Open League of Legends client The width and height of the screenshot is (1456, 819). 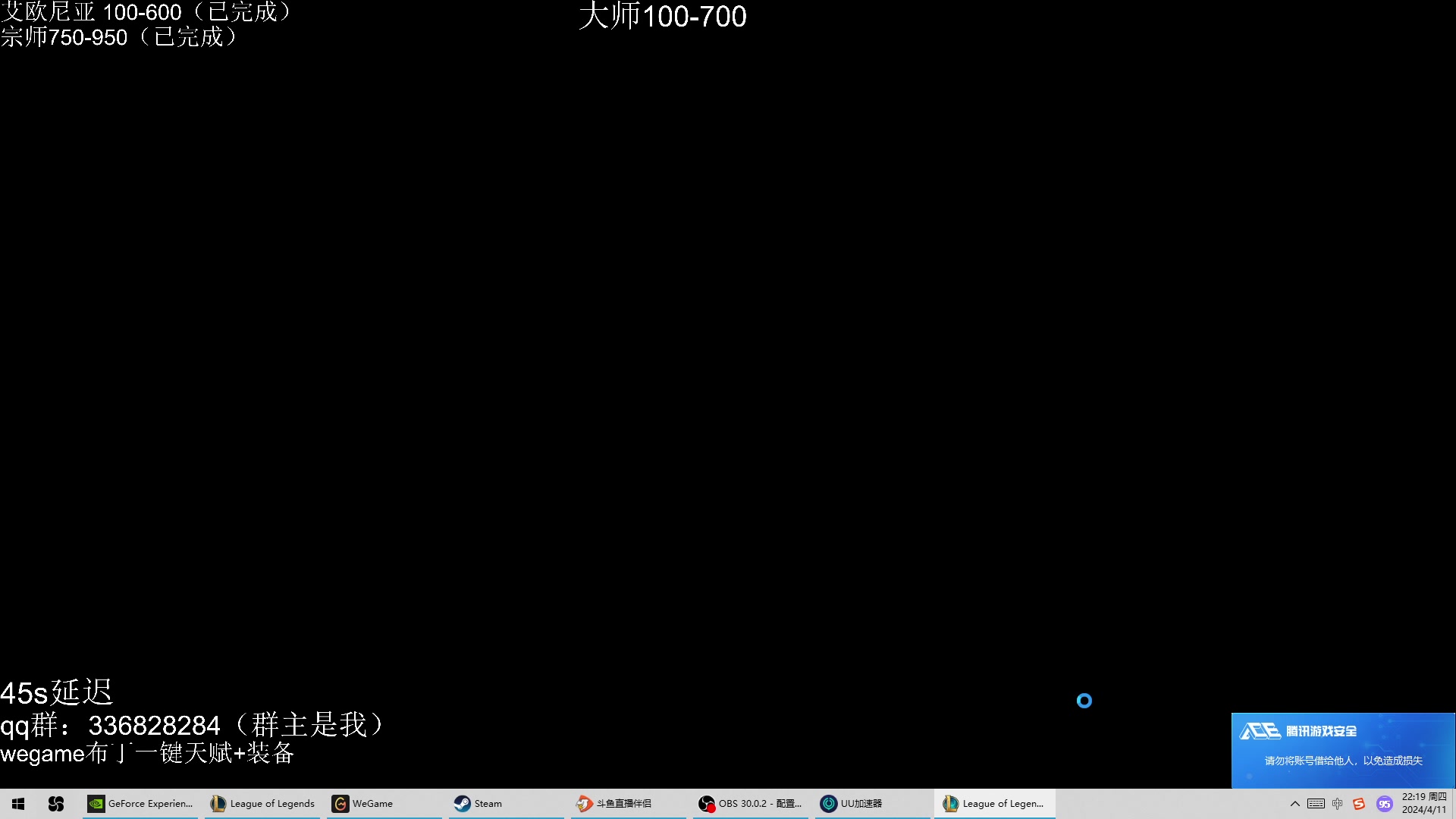pyautogui.click(x=993, y=803)
